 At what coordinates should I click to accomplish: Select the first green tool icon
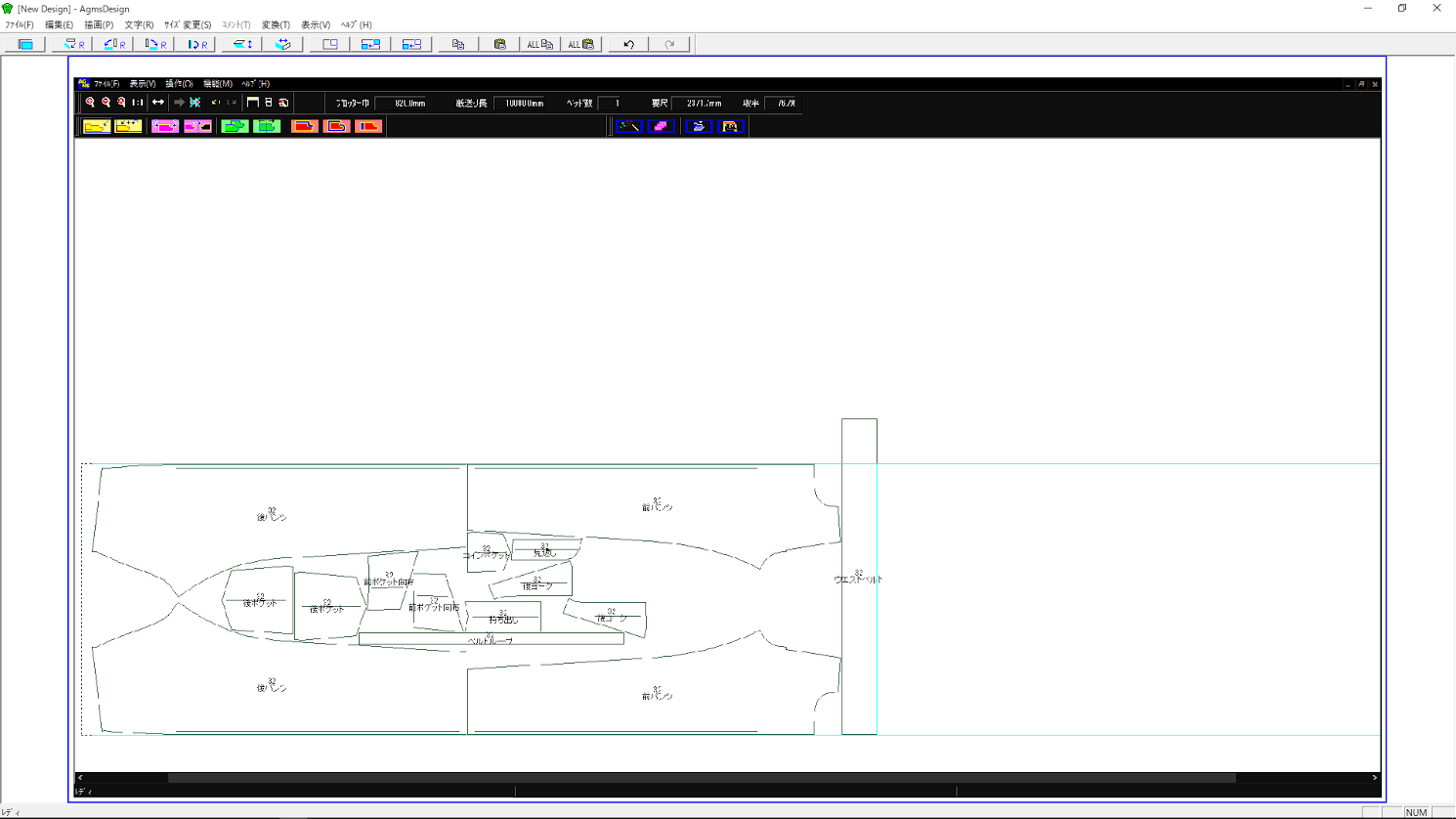coord(235,126)
